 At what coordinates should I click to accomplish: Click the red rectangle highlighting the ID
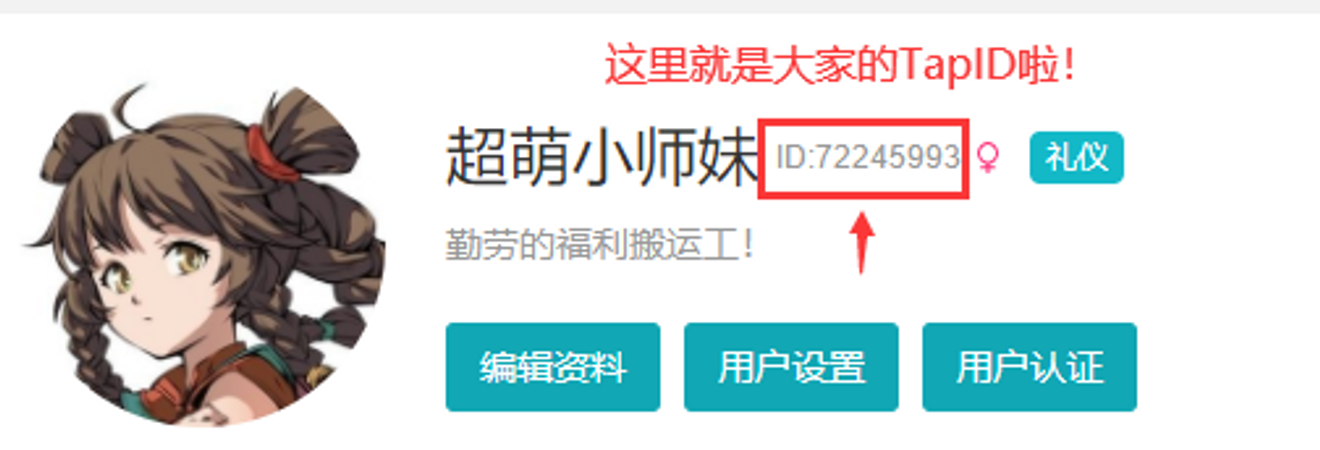[864, 159]
